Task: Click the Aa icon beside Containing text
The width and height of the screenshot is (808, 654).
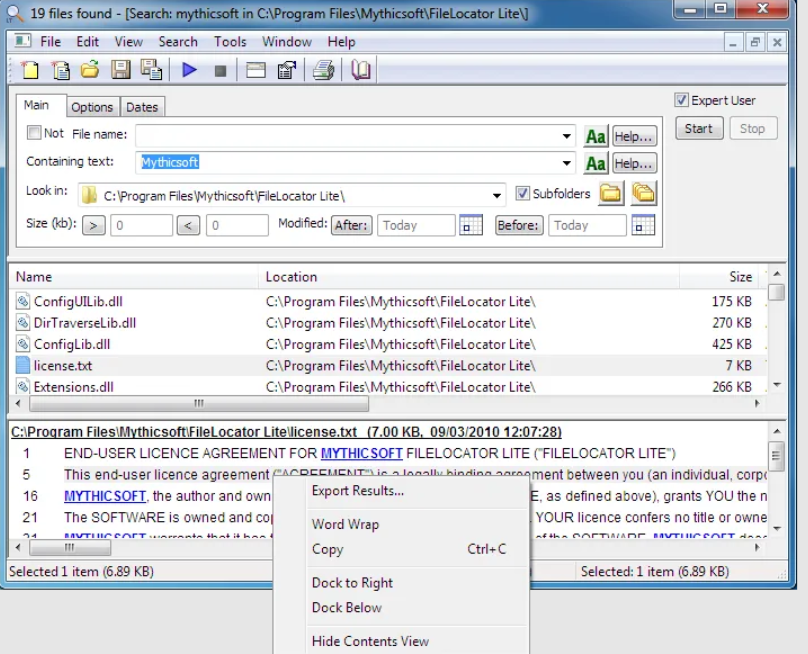Action: [x=596, y=163]
